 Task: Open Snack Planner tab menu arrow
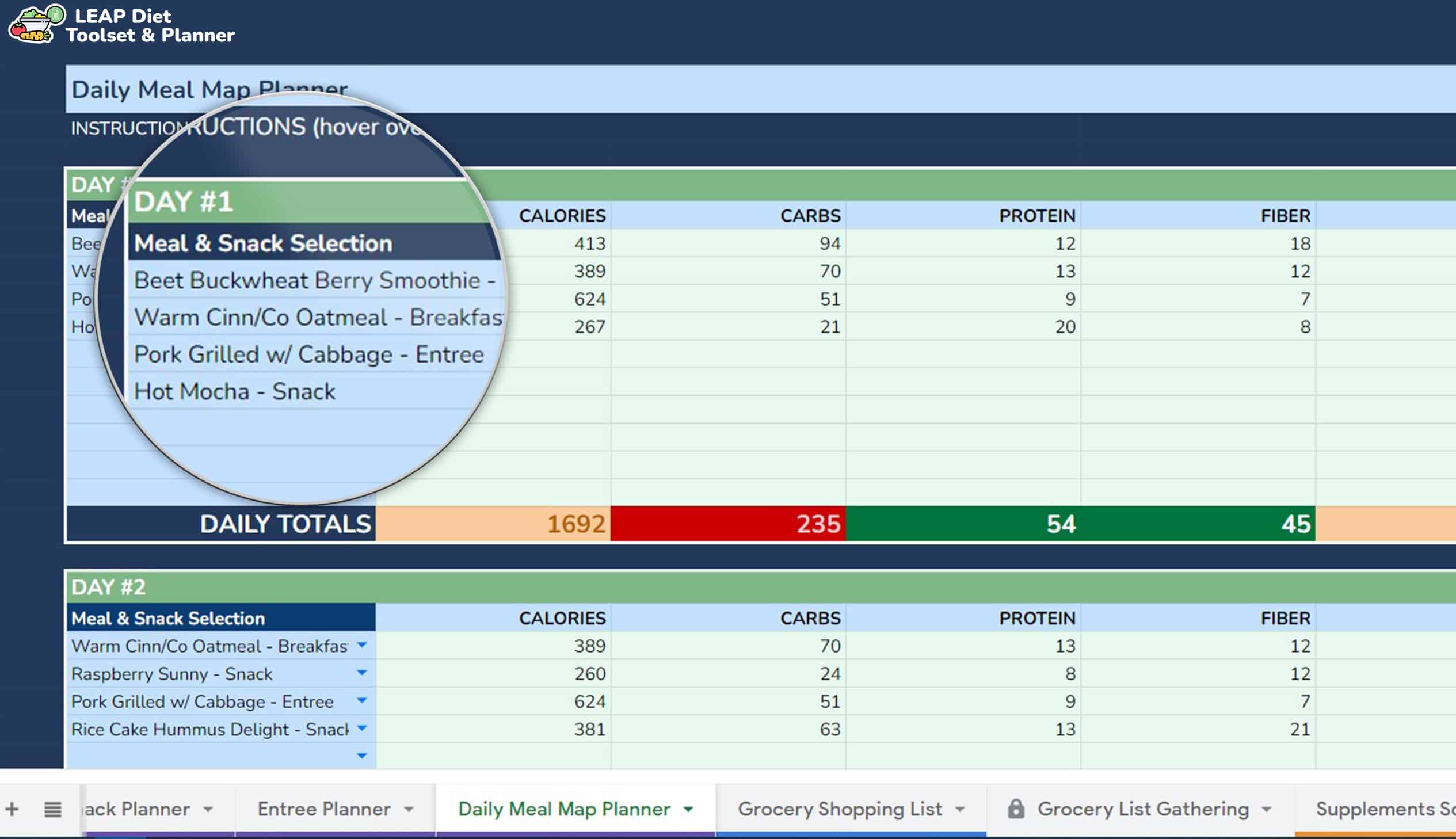208,809
